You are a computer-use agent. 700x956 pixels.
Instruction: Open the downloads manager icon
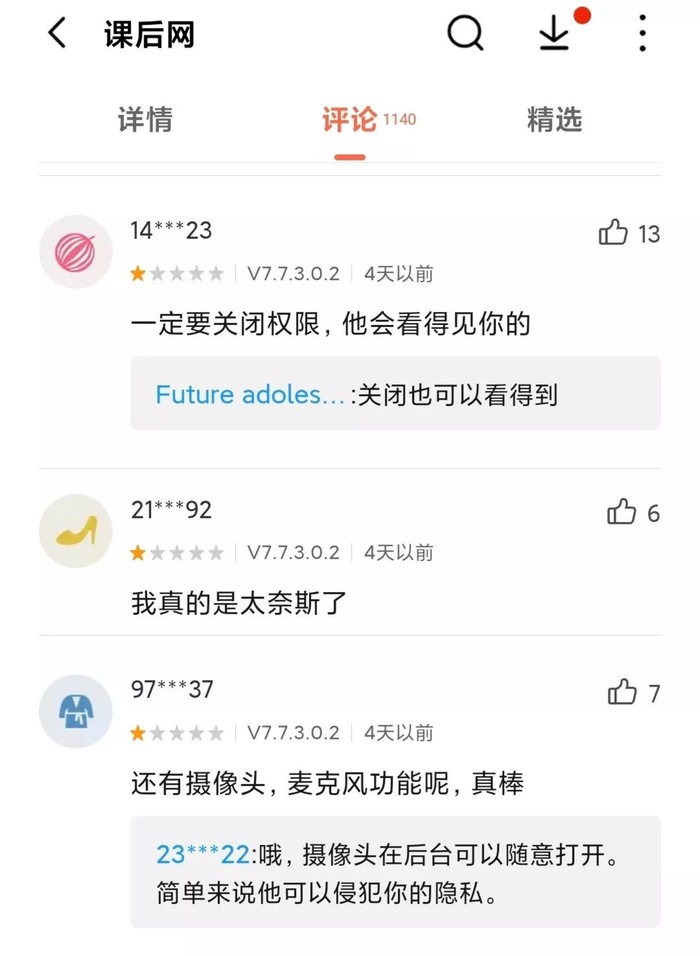[553, 34]
